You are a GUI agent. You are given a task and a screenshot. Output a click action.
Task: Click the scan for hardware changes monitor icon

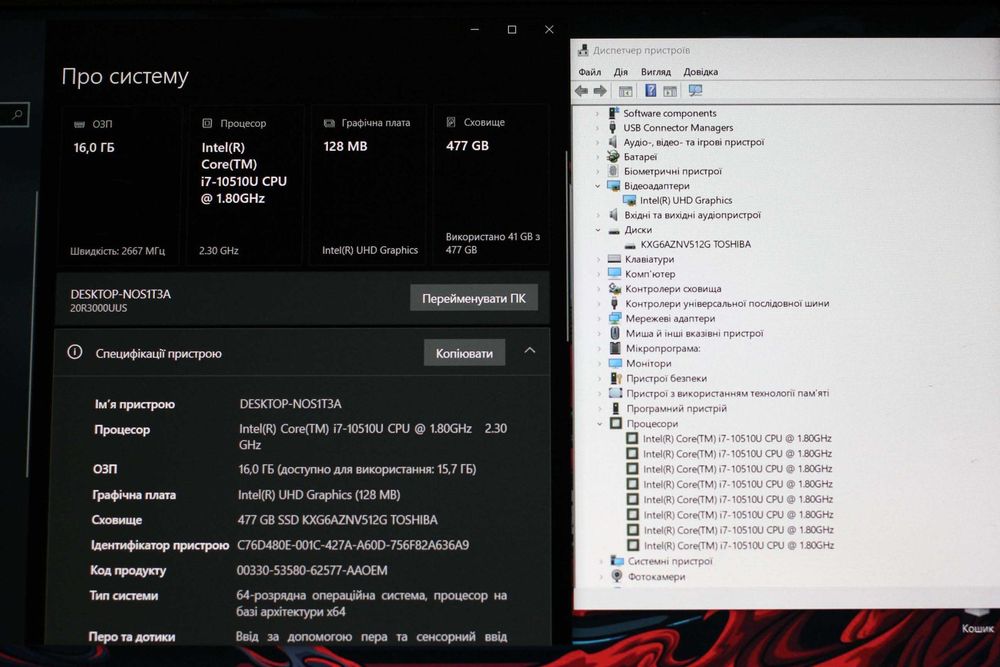click(x=695, y=91)
